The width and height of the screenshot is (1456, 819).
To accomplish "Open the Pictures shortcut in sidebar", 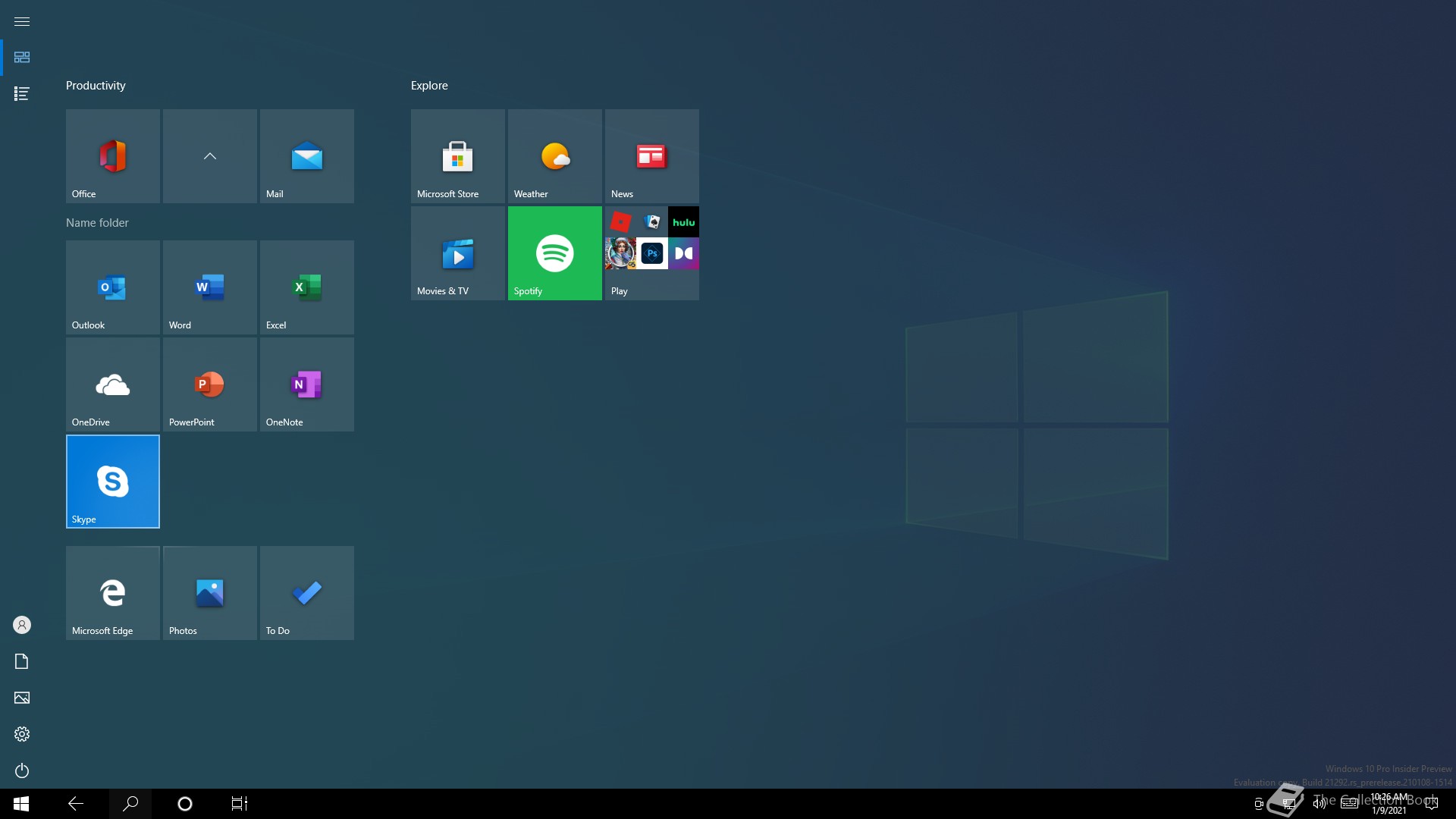I will pos(22,698).
